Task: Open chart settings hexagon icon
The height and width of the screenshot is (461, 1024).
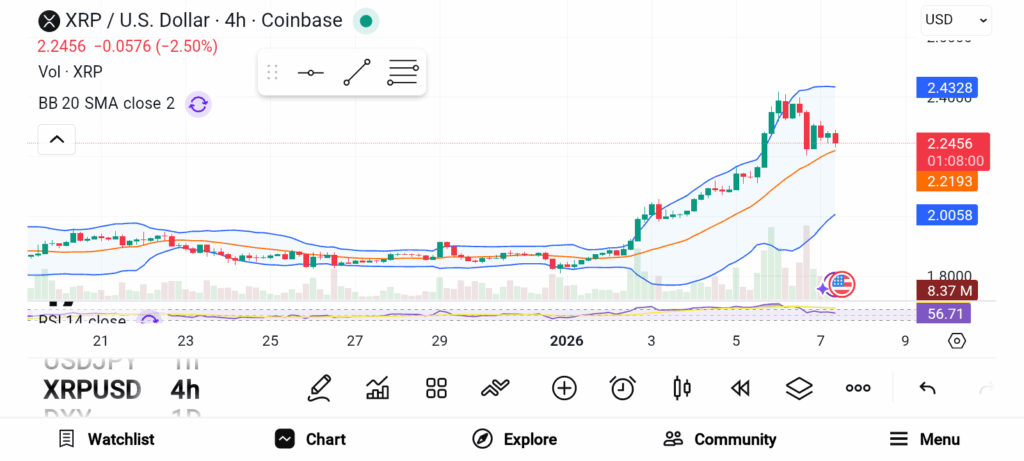Action: point(957,341)
